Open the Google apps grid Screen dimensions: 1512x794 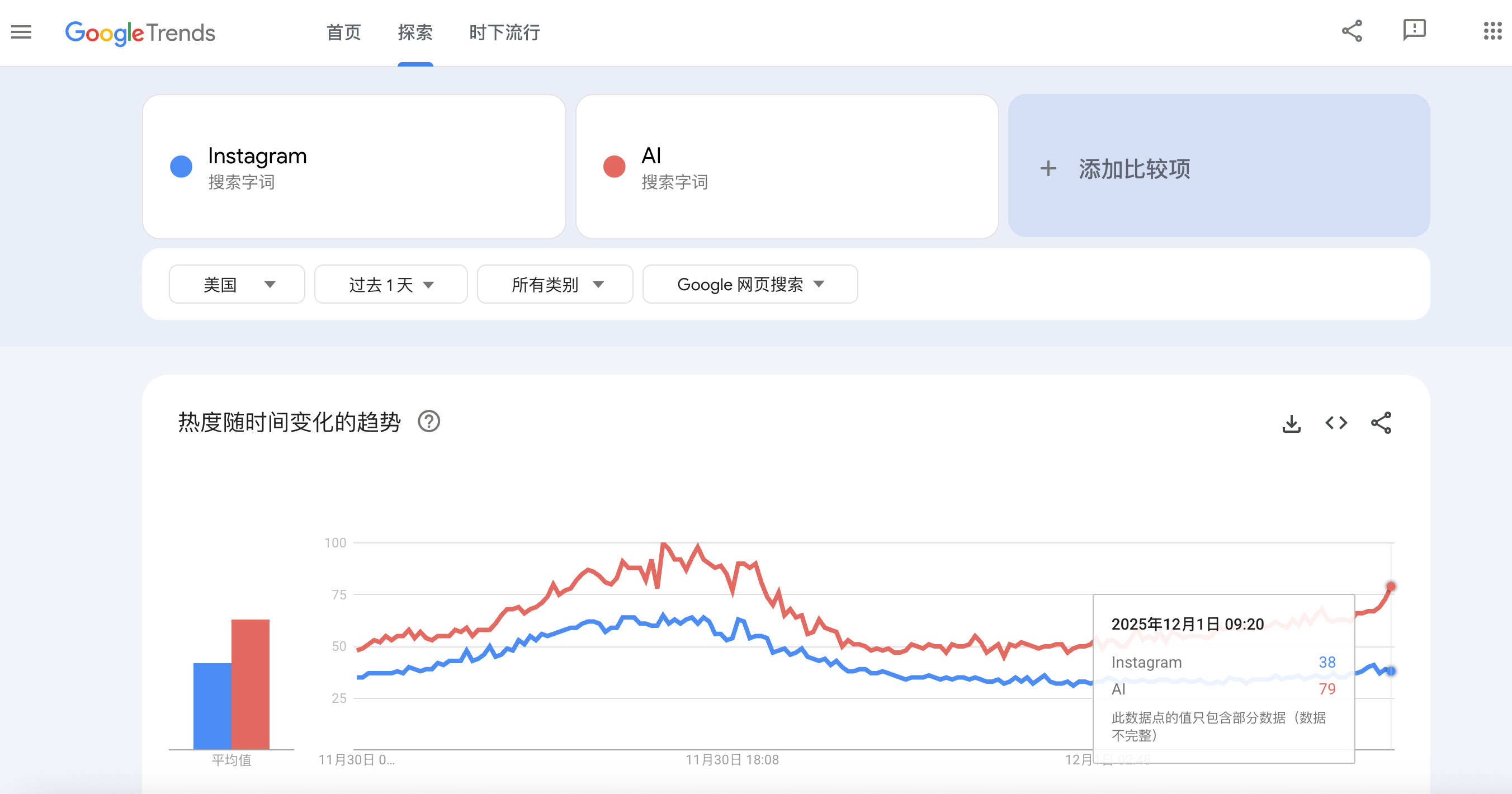point(1492,31)
